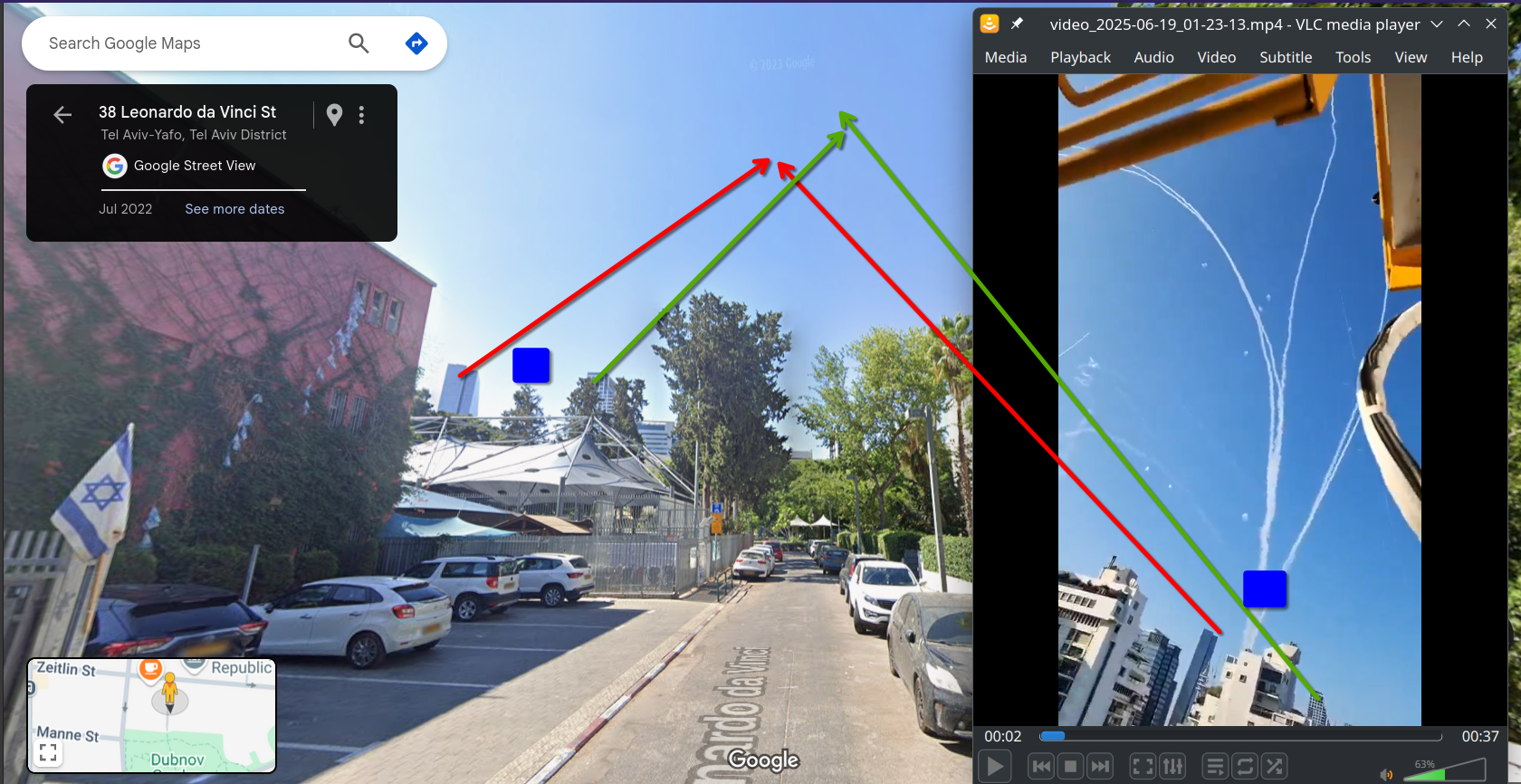Go back using the Street View back arrow
The image size is (1521, 784).
click(x=62, y=114)
